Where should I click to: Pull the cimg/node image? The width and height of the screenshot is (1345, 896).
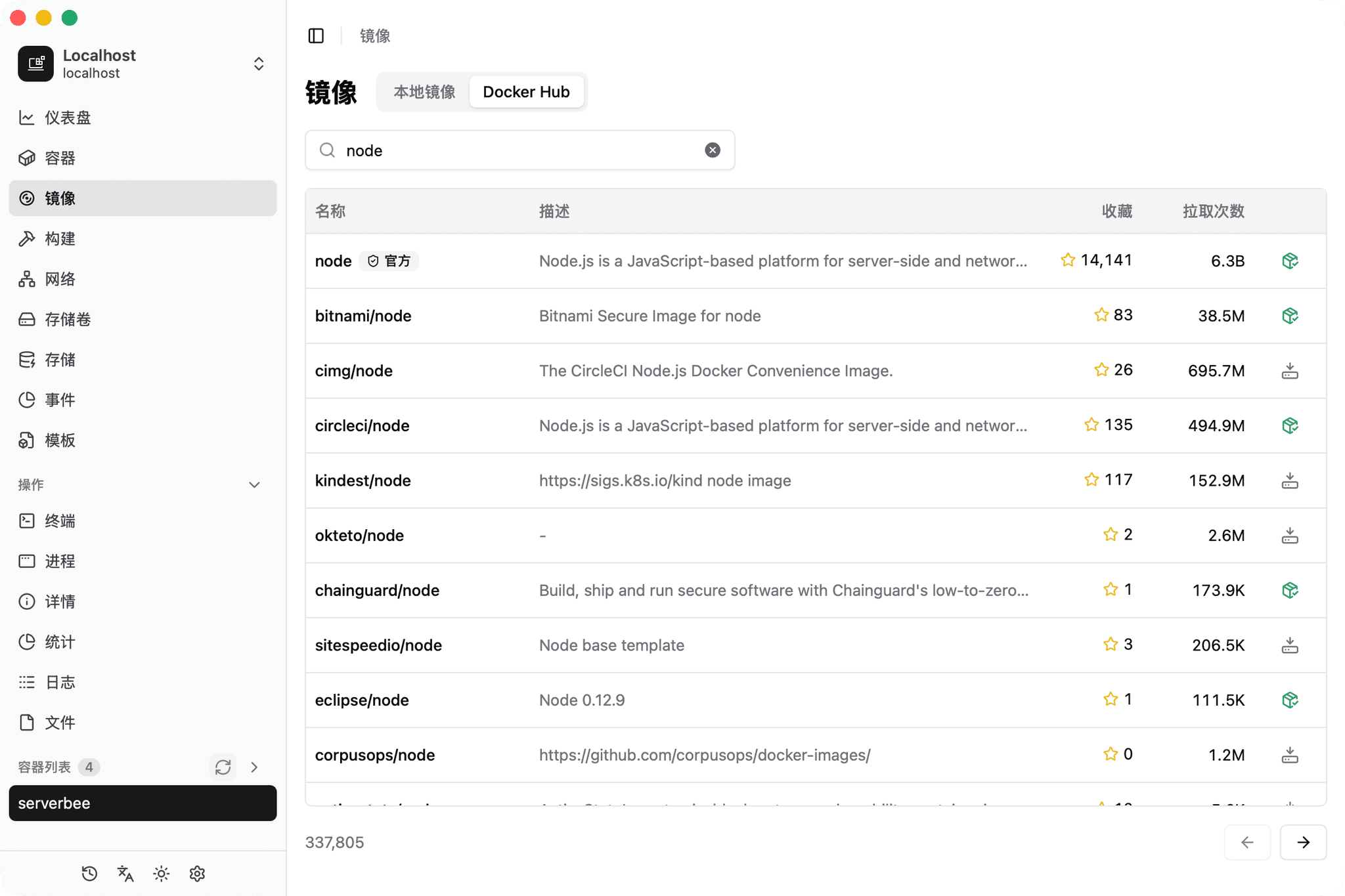1289,370
